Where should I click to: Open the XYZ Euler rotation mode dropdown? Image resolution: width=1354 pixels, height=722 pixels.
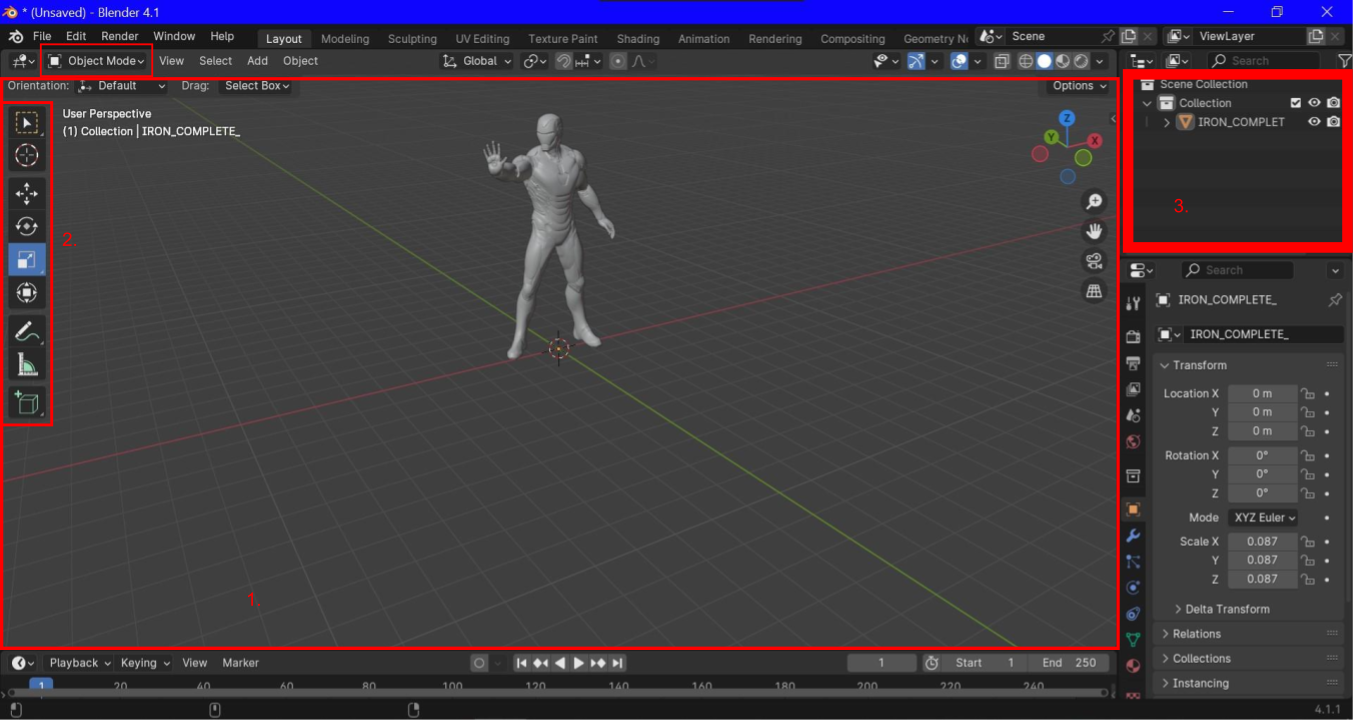click(1263, 518)
